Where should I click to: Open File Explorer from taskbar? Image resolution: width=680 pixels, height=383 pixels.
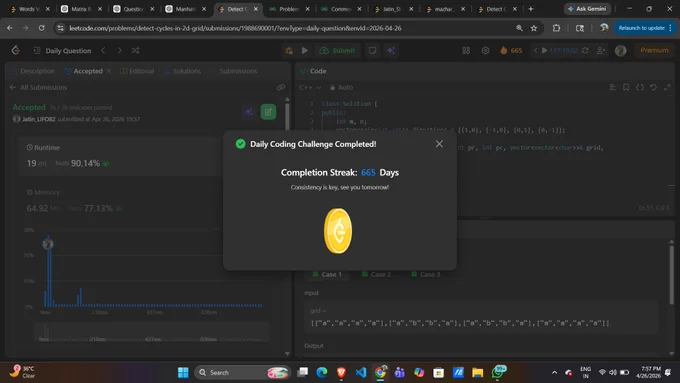coord(477,372)
